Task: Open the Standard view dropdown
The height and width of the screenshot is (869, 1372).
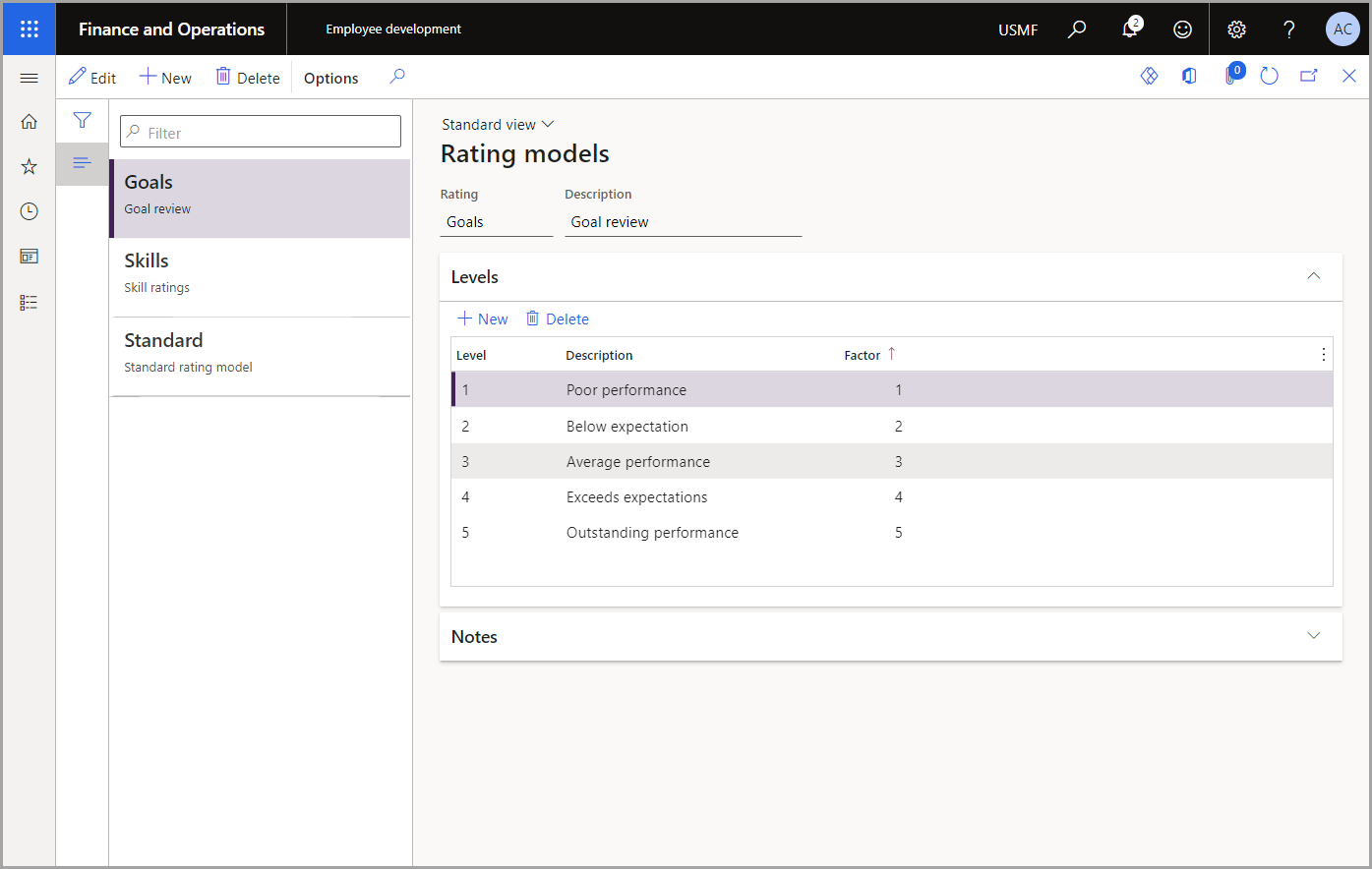Action: click(498, 124)
